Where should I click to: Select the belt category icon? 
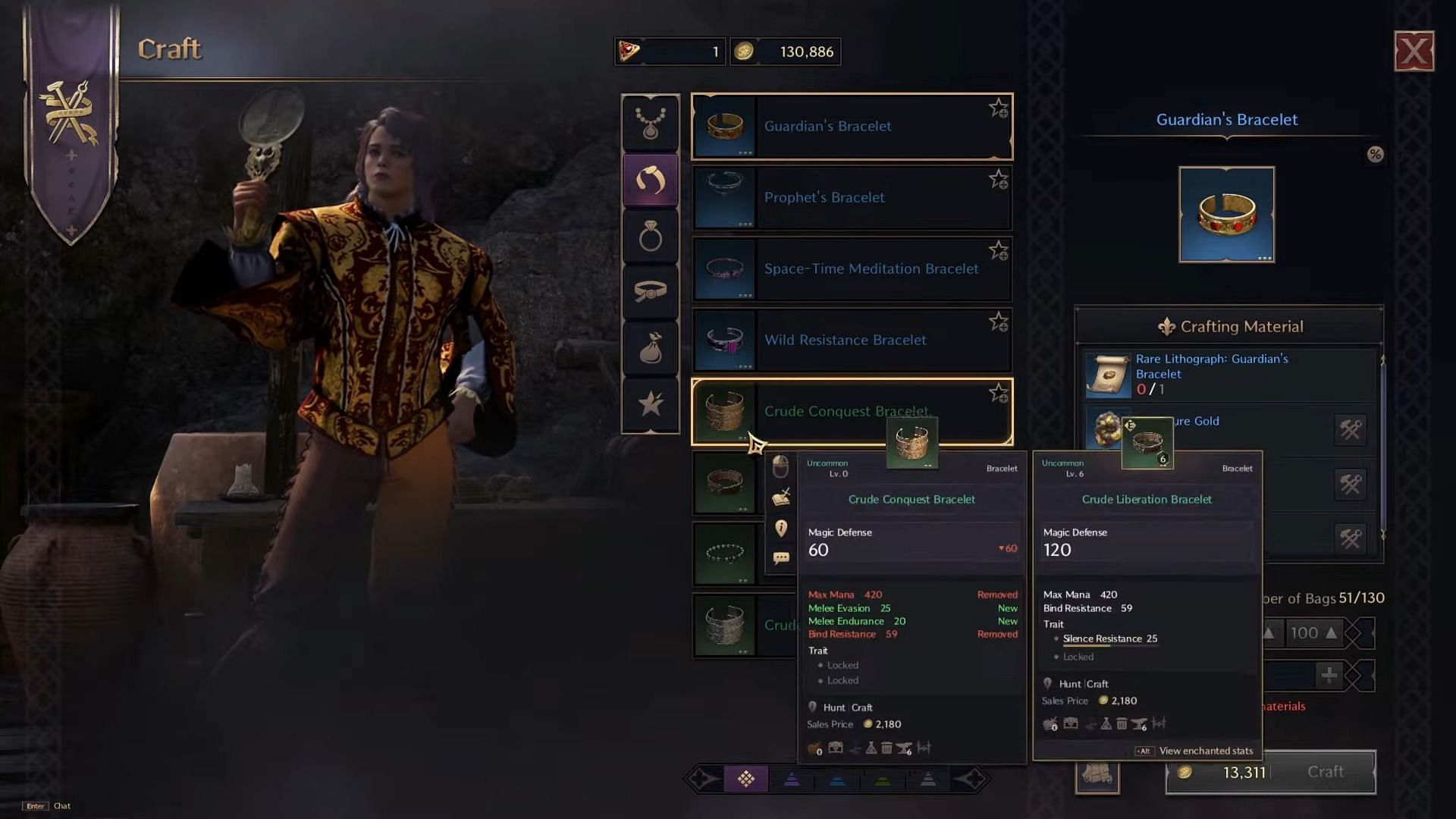point(651,292)
